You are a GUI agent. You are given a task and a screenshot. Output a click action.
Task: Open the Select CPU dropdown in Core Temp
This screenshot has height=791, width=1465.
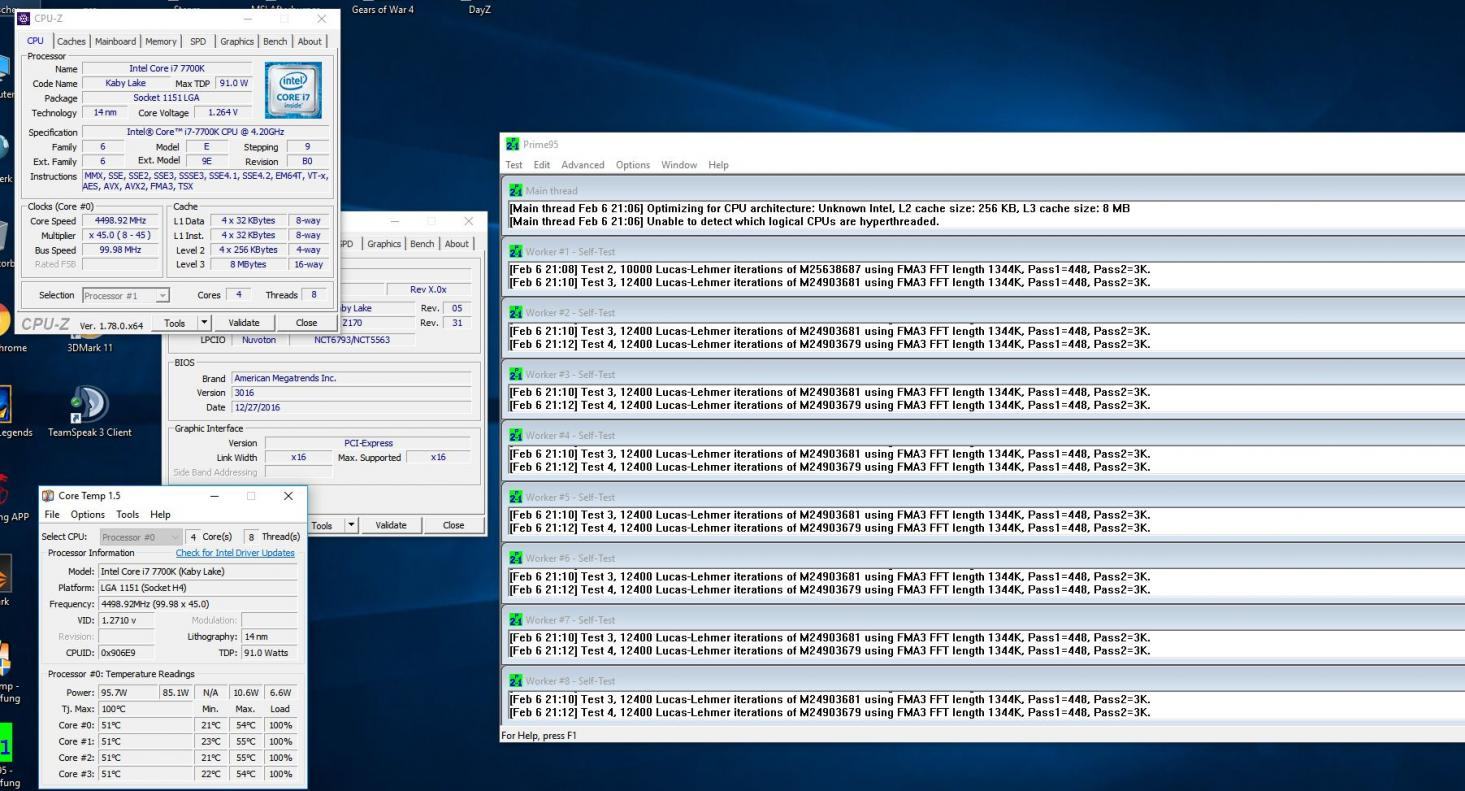pyautogui.click(x=142, y=537)
